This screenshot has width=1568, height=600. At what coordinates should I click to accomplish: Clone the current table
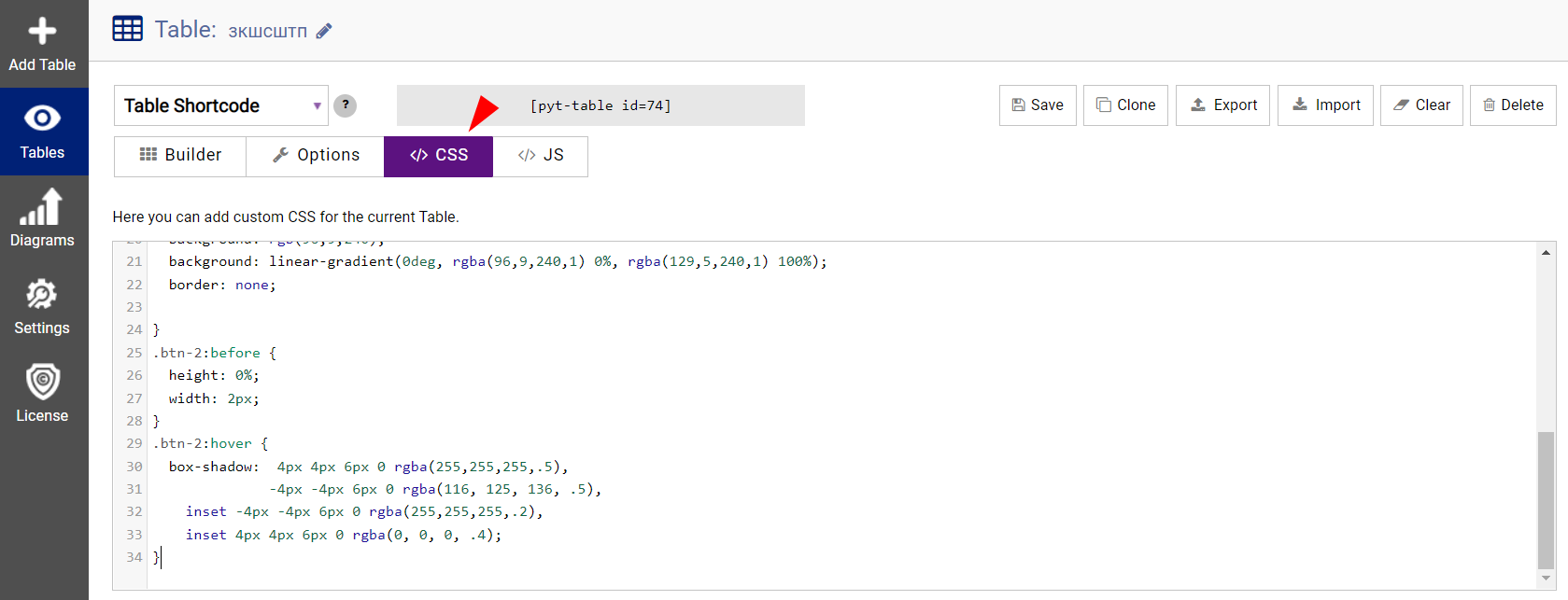click(x=1125, y=105)
